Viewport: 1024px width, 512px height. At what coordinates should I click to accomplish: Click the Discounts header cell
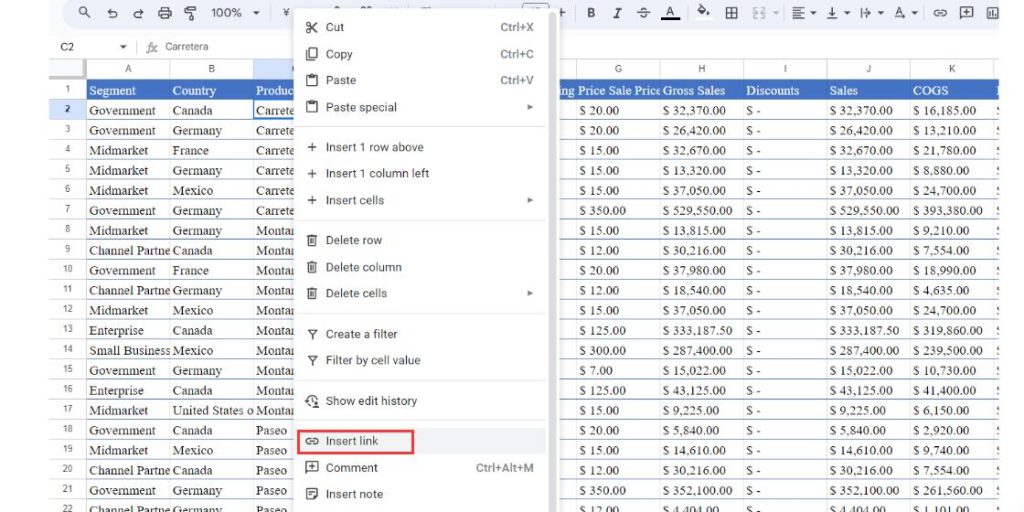click(x=785, y=90)
